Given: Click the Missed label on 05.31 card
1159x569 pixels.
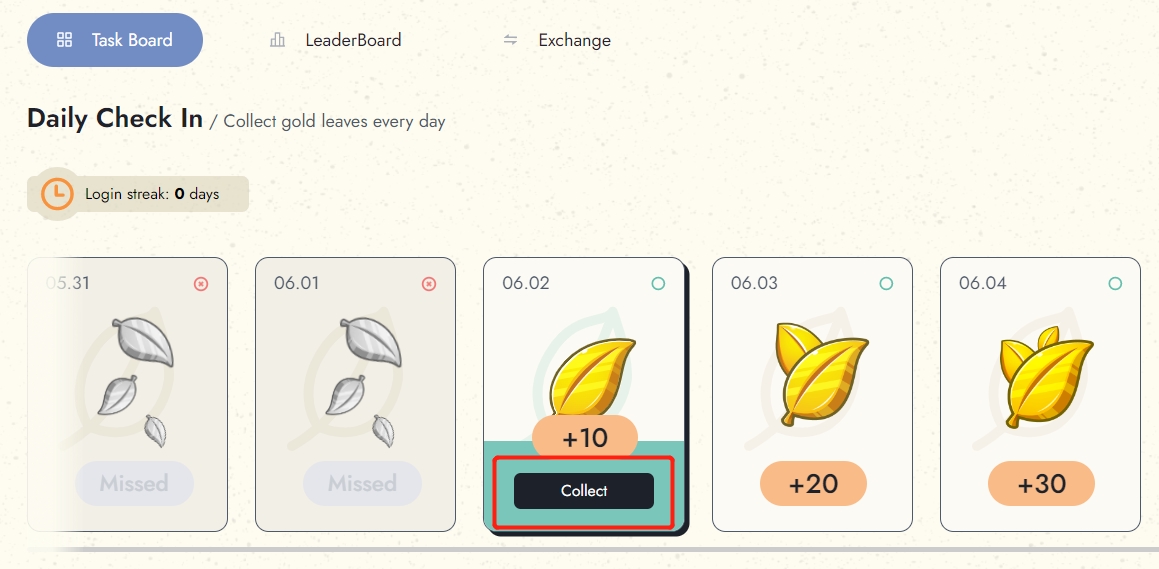Looking at the screenshot, I should click(134, 484).
